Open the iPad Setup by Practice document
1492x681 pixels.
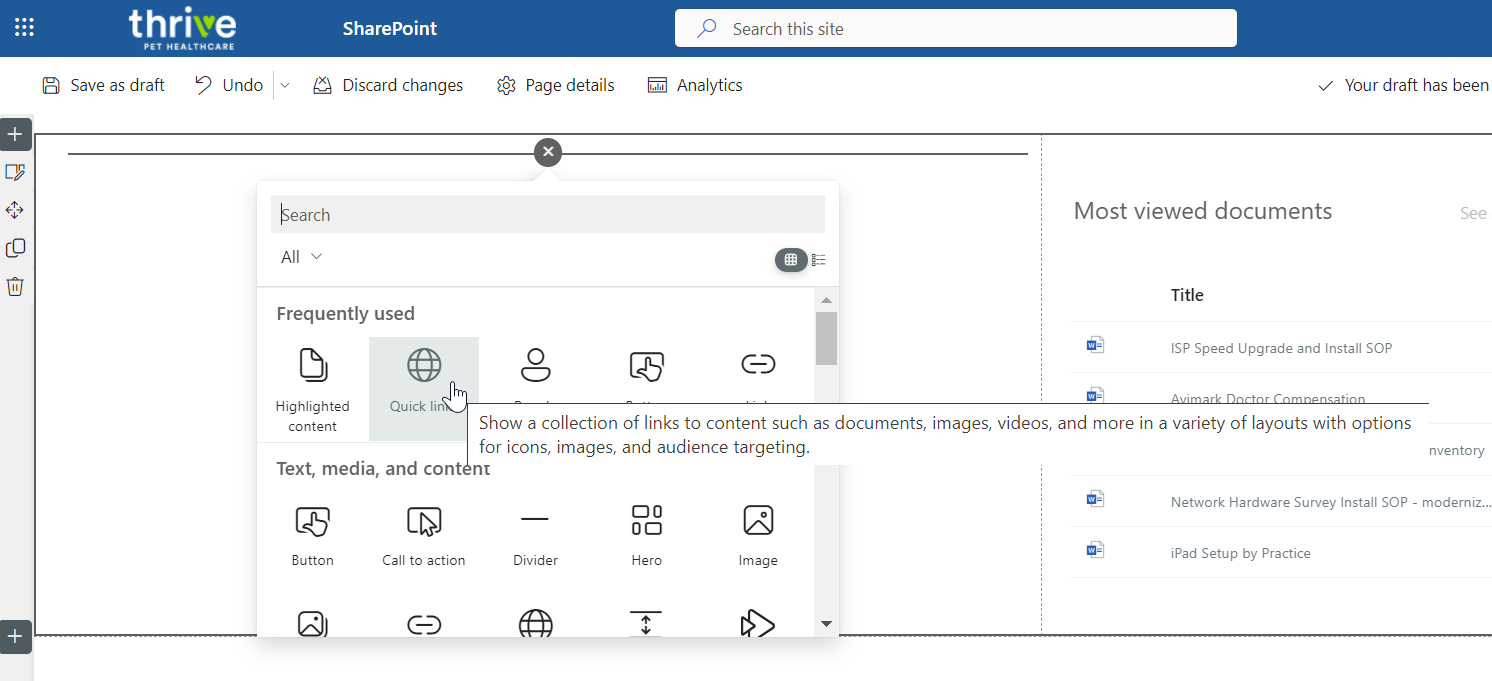pos(1240,553)
